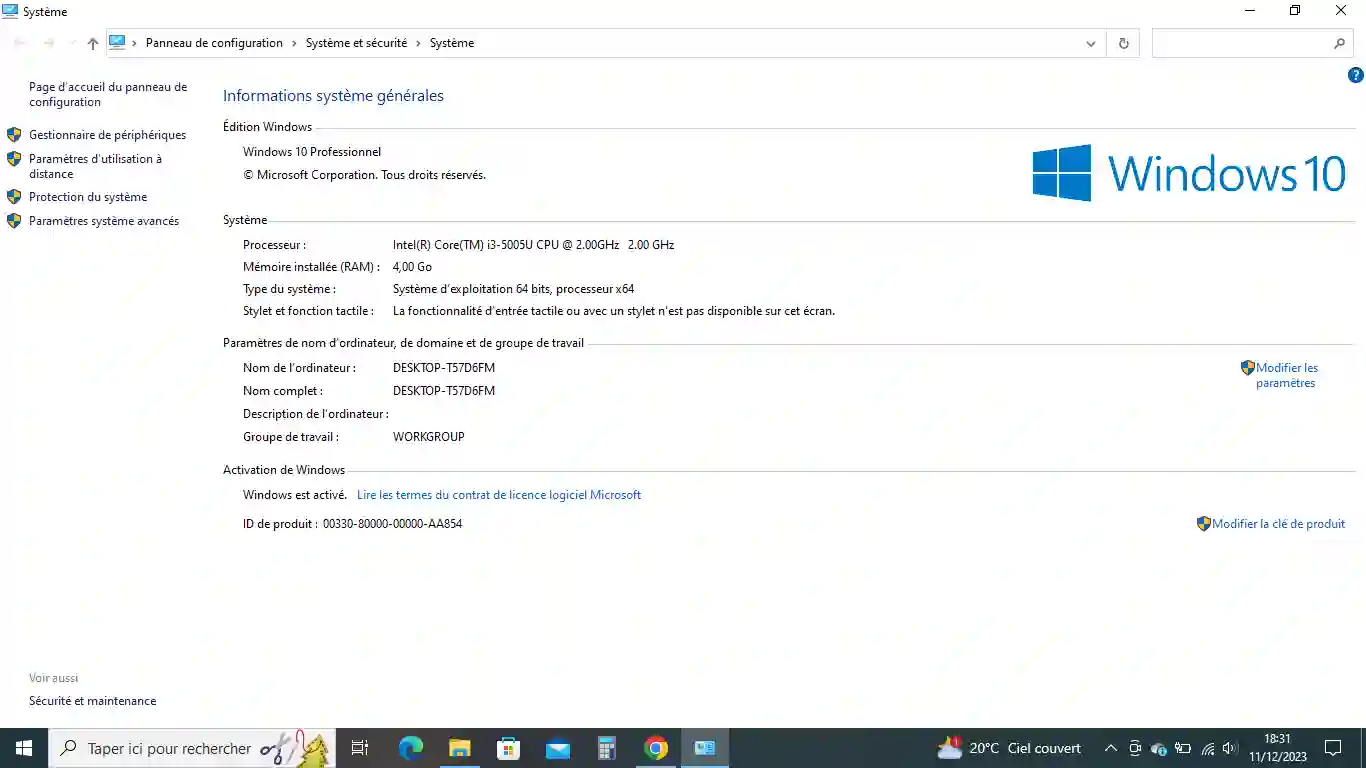Click the 64 bits system type value

[x=513, y=289]
